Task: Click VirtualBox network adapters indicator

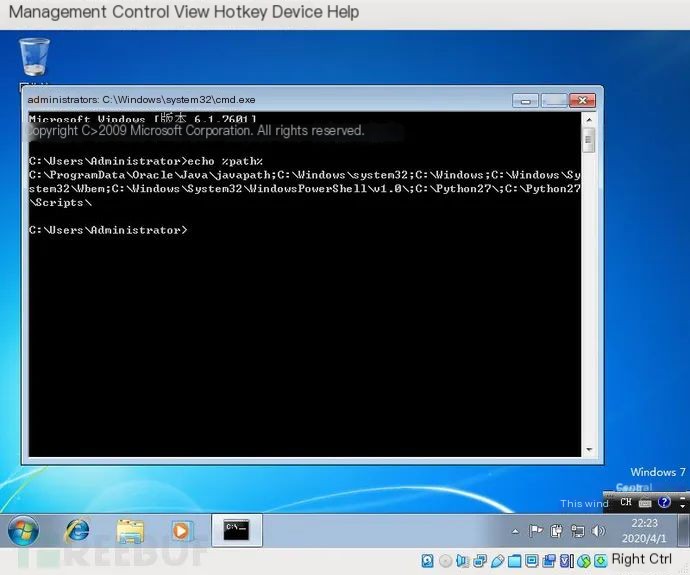Action: pyautogui.click(x=480, y=561)
